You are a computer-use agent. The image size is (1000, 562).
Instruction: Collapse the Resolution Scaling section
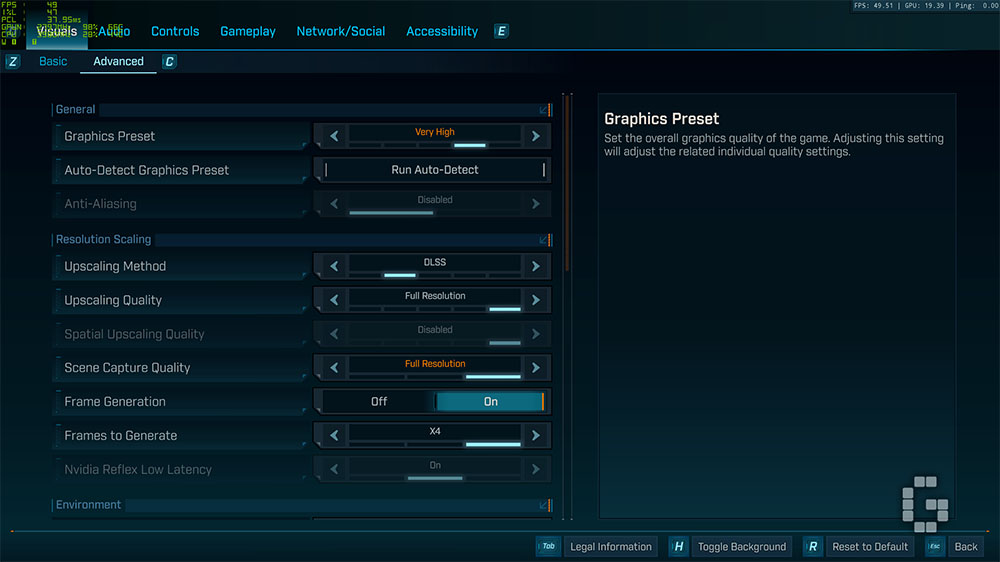tap(544, 240)
